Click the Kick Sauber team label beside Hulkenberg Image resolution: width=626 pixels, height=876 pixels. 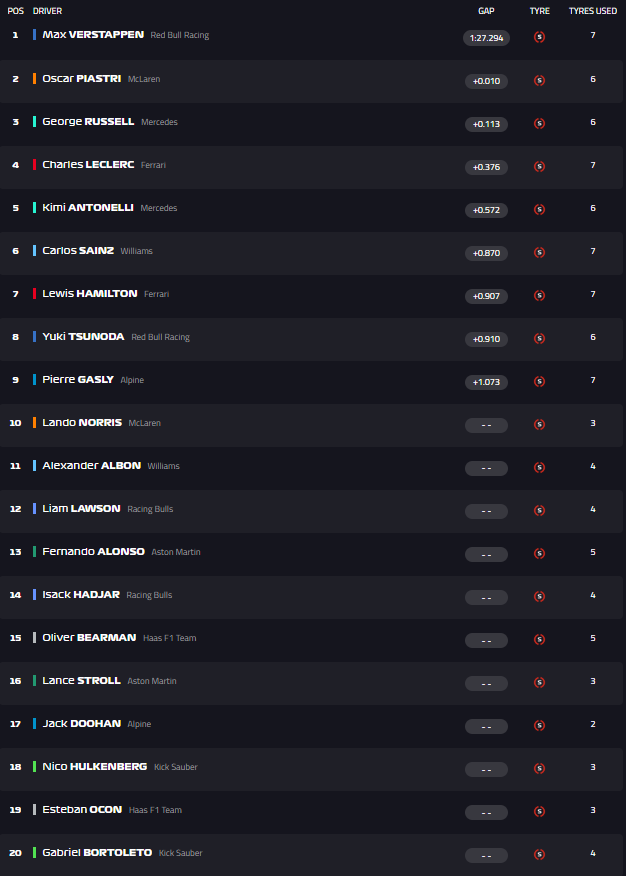coord(176,767)
